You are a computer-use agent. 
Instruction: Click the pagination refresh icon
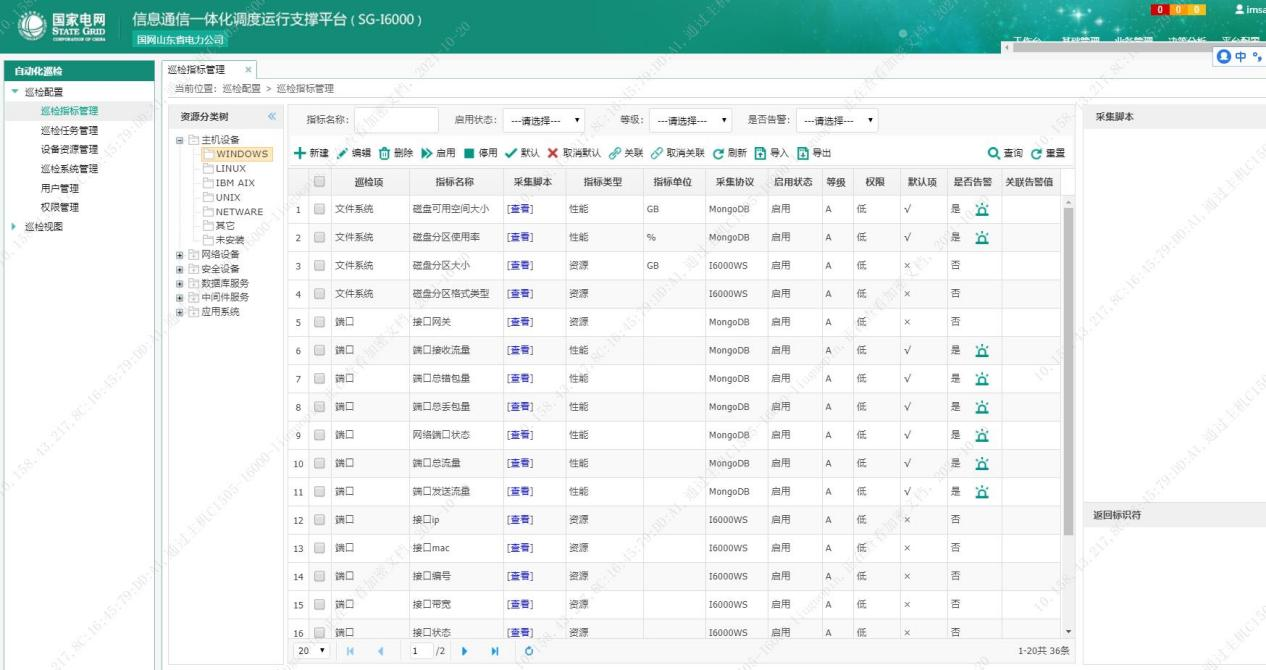tap(529, 651)
